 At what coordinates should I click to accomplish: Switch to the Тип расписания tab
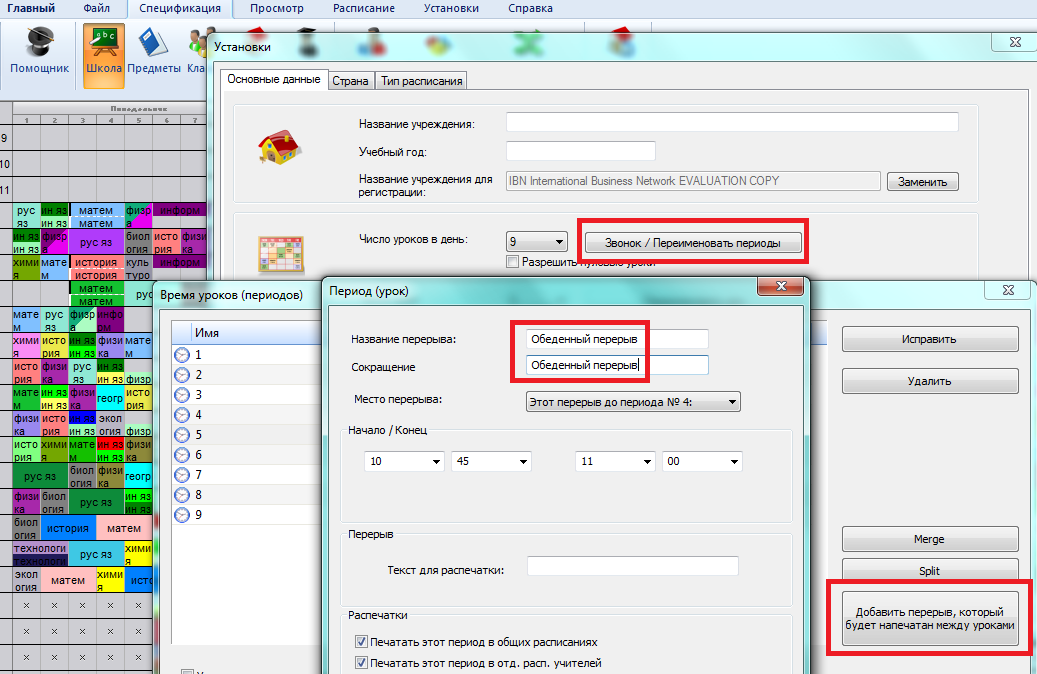pyautogui.click(x=423, y=81)
